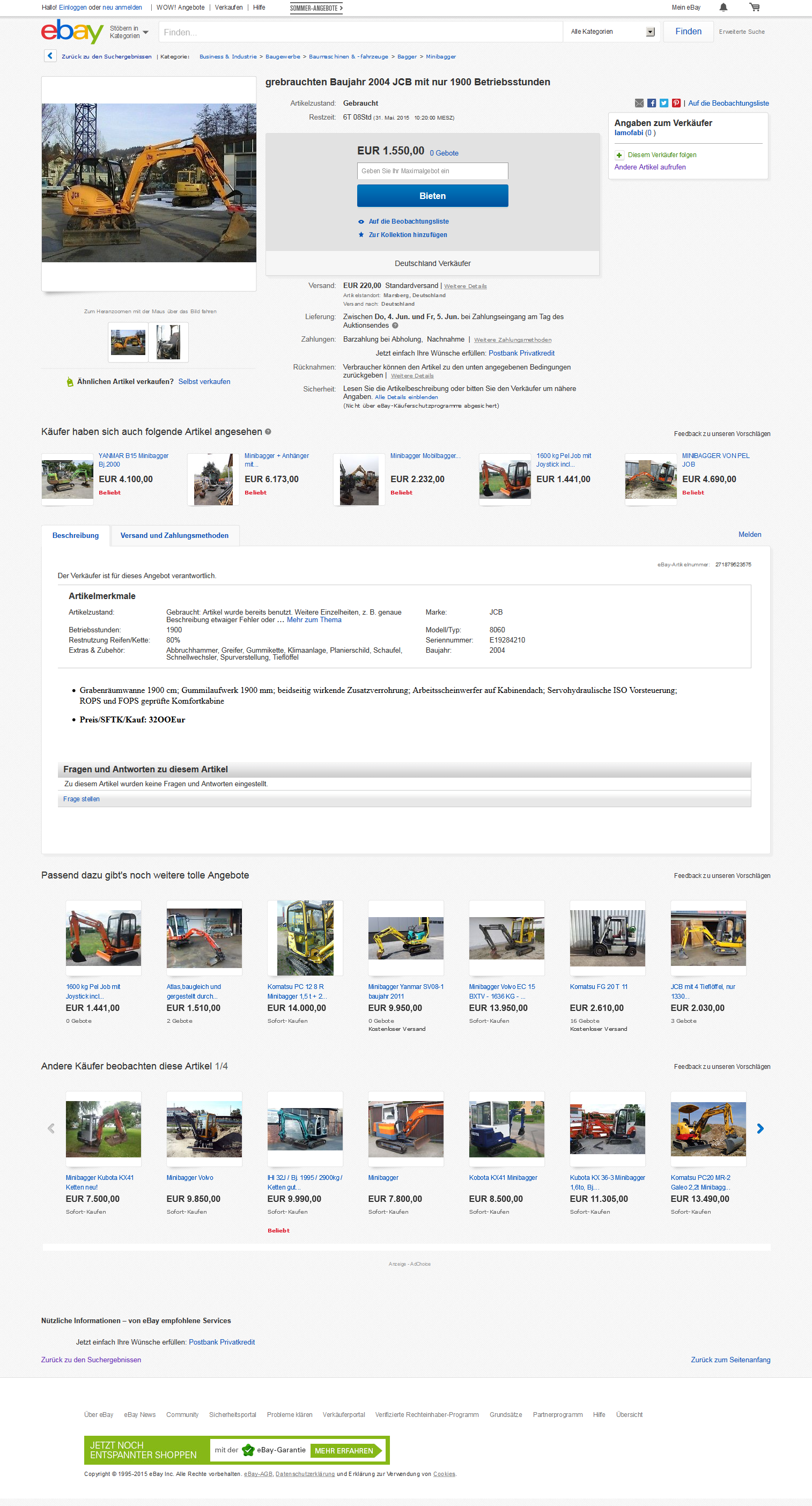Show previous watched items with left arrow
Viewport: 812px width, 1506px height.
[x=51, y=1128]
